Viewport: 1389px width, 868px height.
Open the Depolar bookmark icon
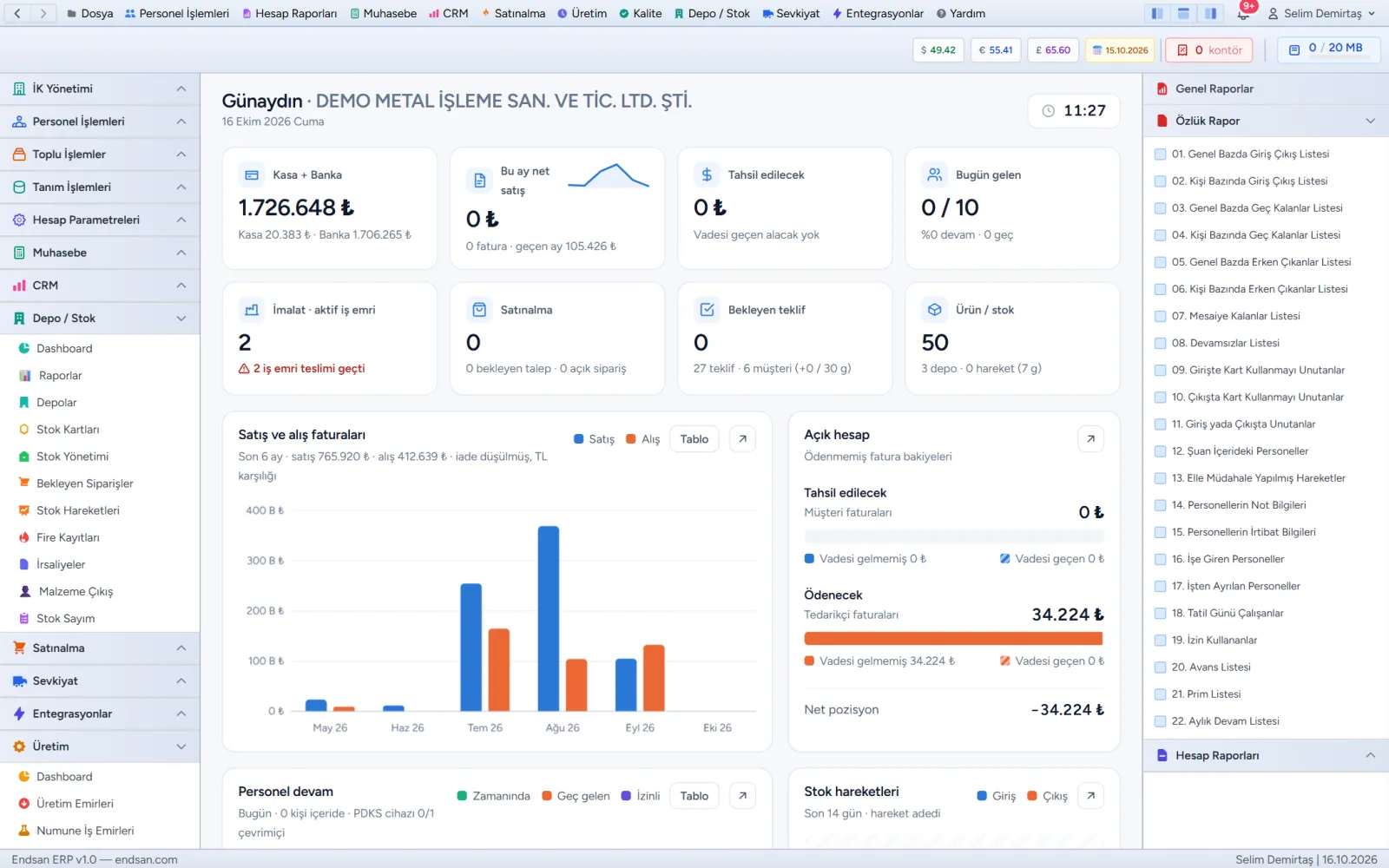(24, 403)
